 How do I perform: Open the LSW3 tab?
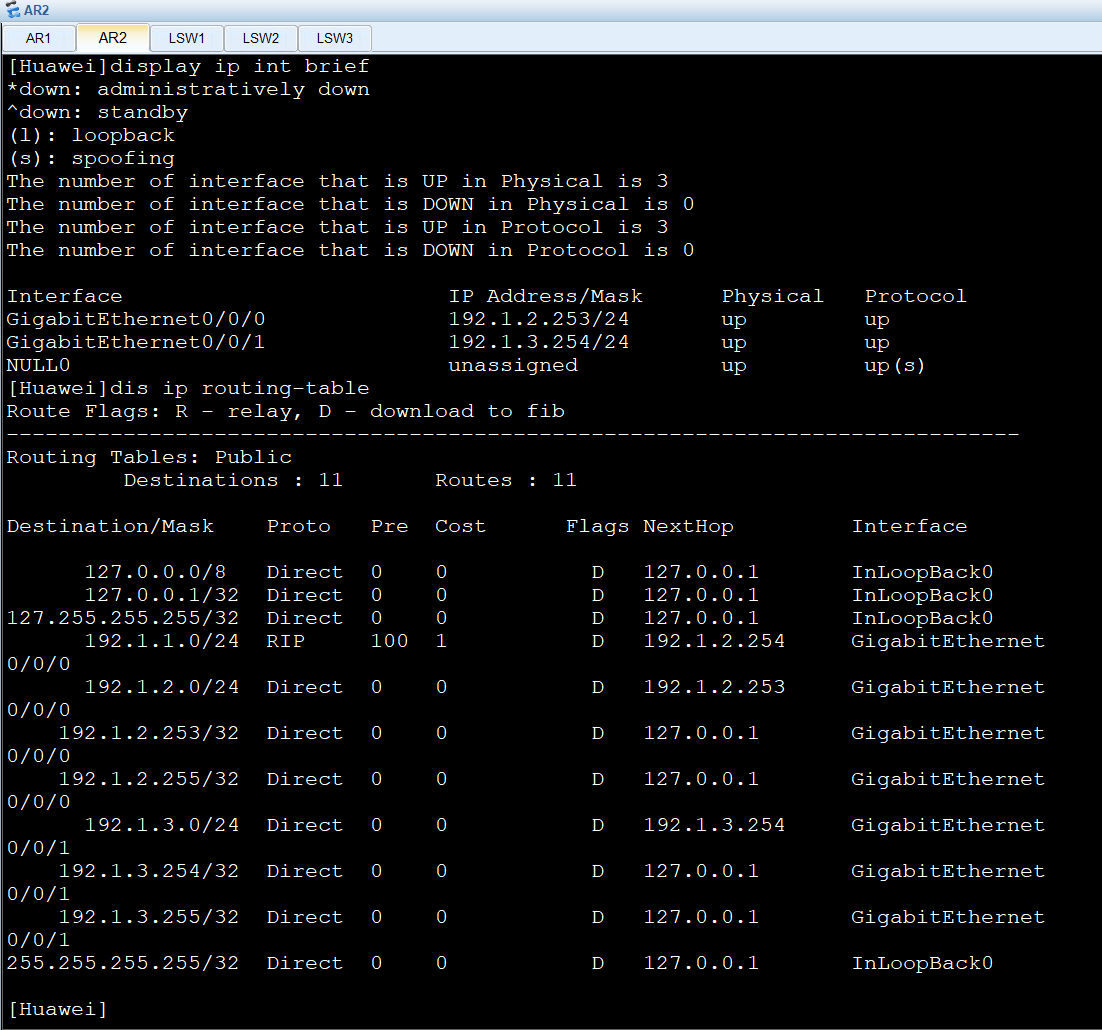(x=334, y=39)
